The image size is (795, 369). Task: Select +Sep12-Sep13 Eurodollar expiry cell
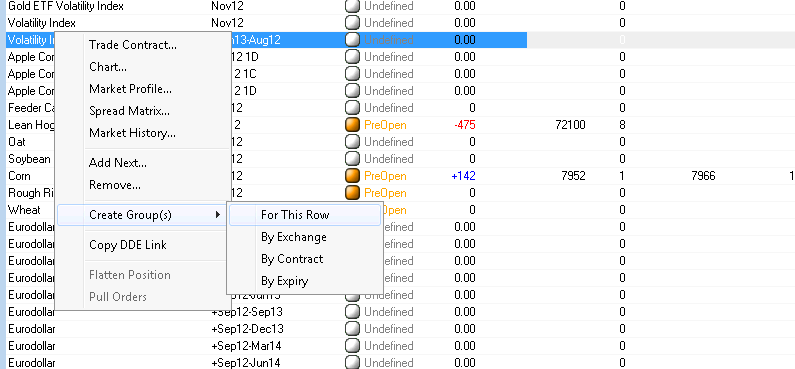[x=247, y=312]
